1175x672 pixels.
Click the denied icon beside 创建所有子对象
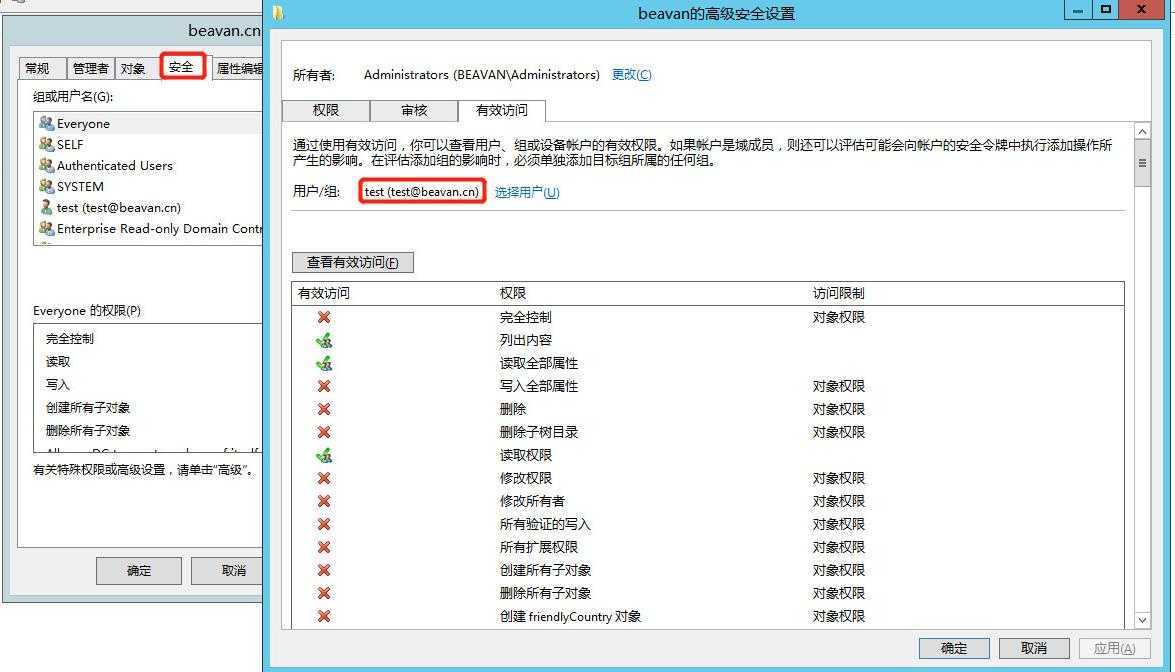tap(324, 570)
